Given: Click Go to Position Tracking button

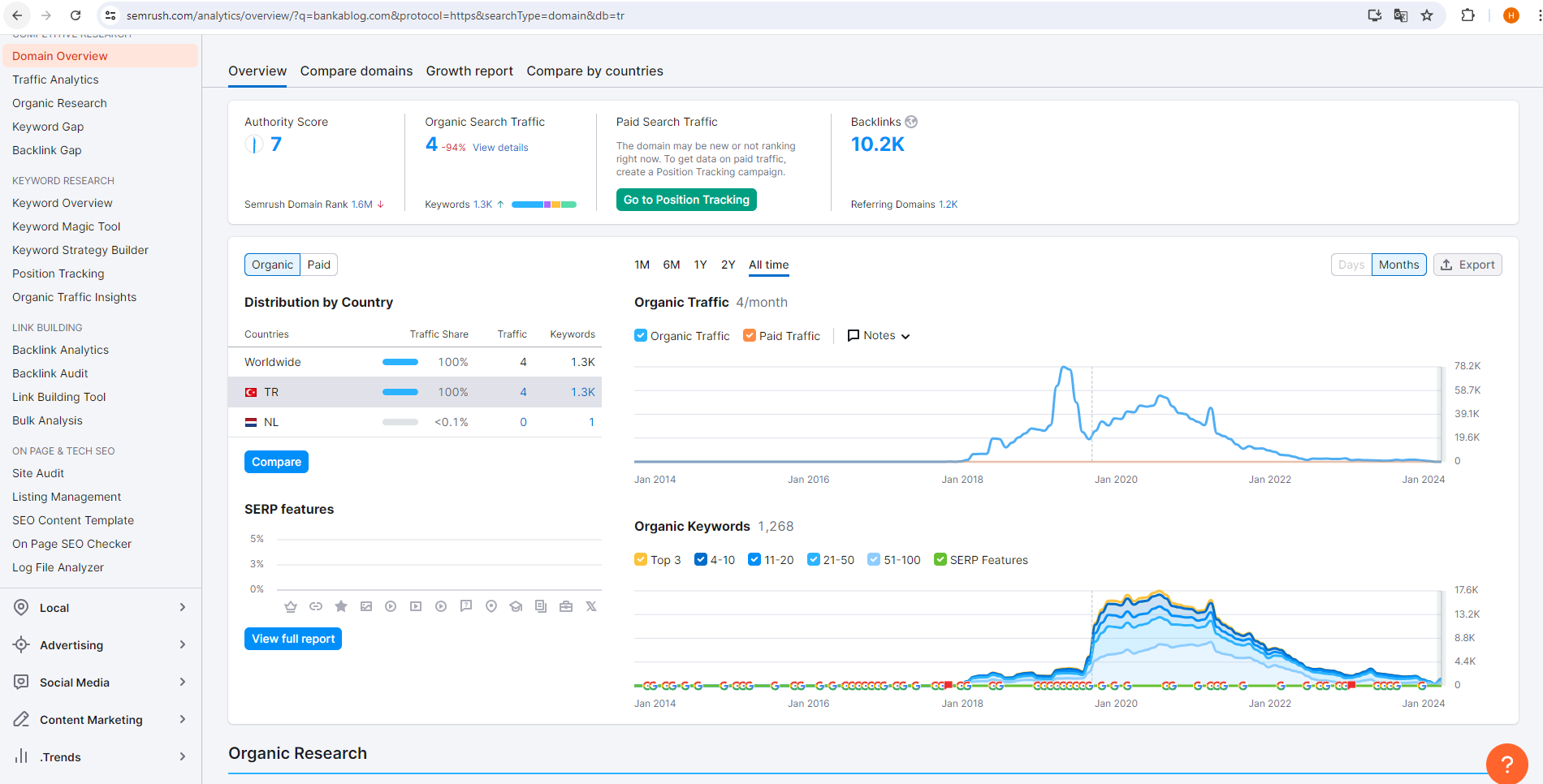Looking at the screenshot, I should 686,200.
